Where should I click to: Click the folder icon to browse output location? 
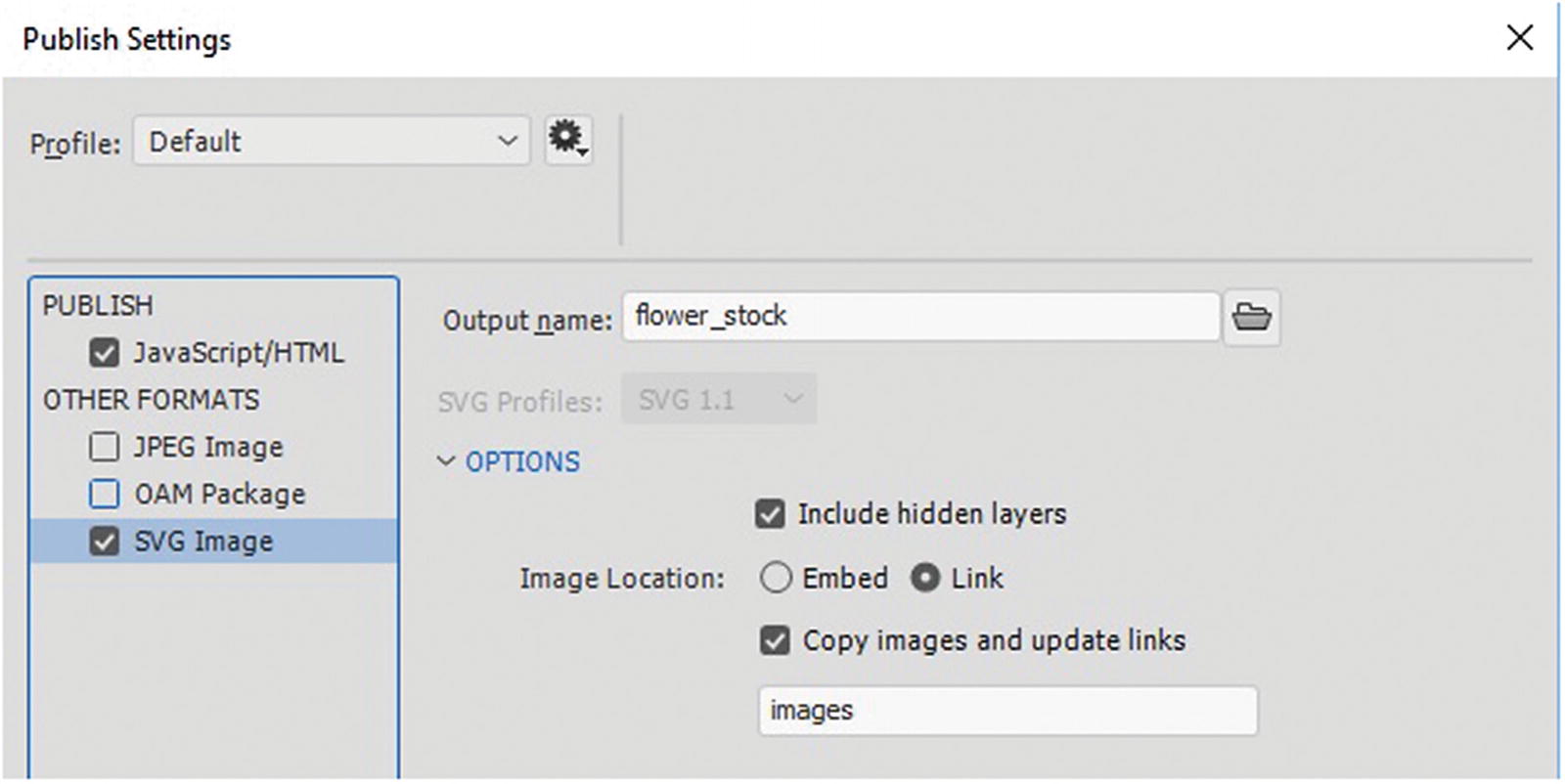click(x=1251, y=317)
